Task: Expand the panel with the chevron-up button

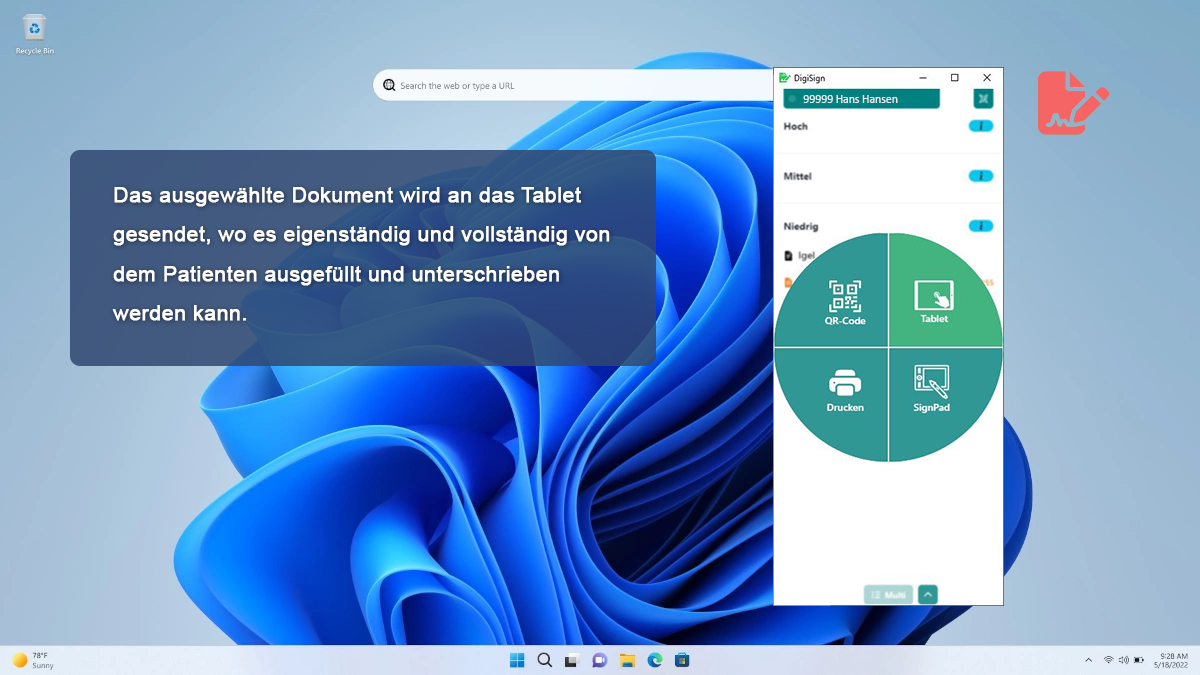Action: pos(928,595)
